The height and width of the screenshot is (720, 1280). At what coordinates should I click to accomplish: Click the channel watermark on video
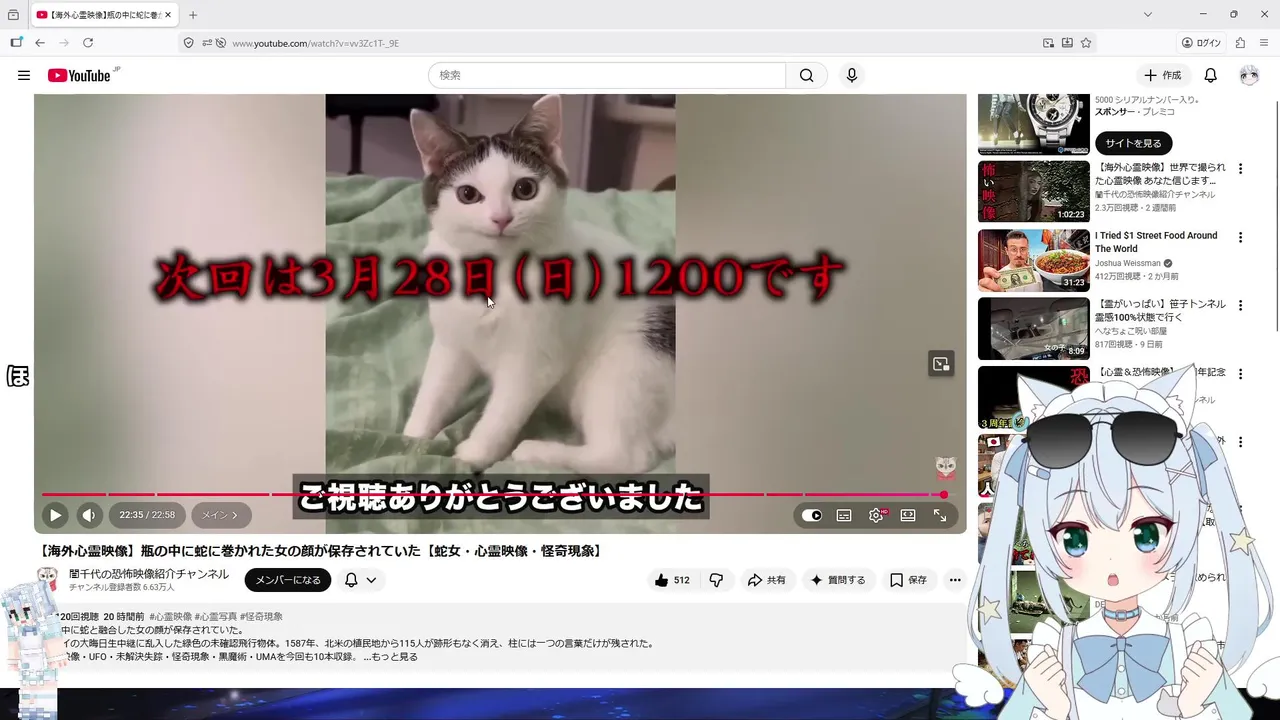945,467
